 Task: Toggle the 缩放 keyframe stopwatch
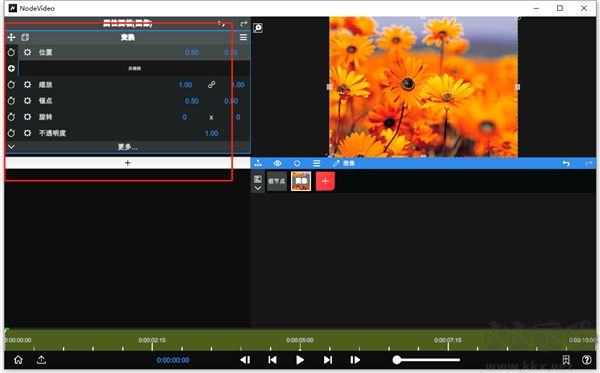(11, 85)
